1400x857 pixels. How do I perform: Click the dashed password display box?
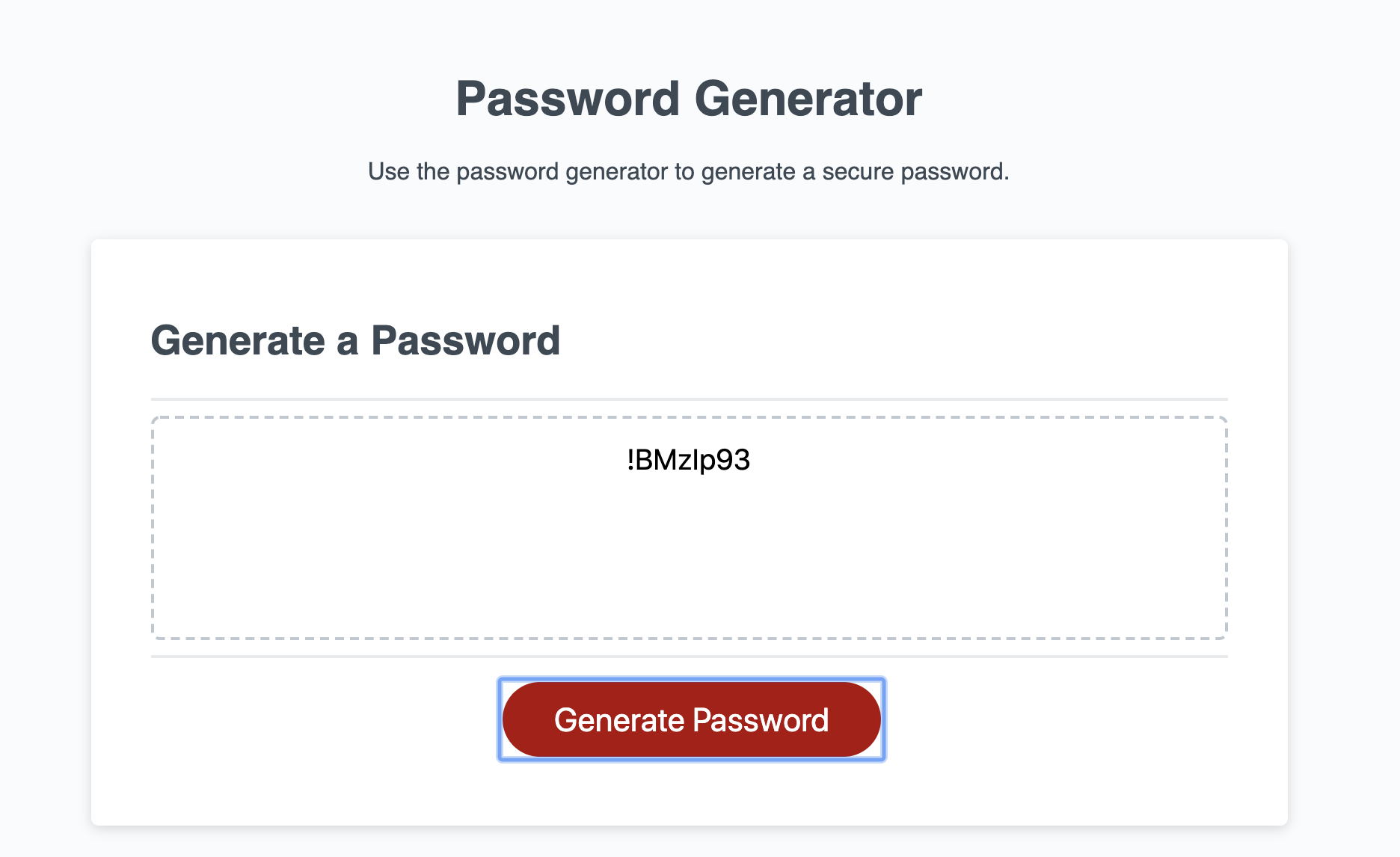pyautogui.click(x=690, y=527)
